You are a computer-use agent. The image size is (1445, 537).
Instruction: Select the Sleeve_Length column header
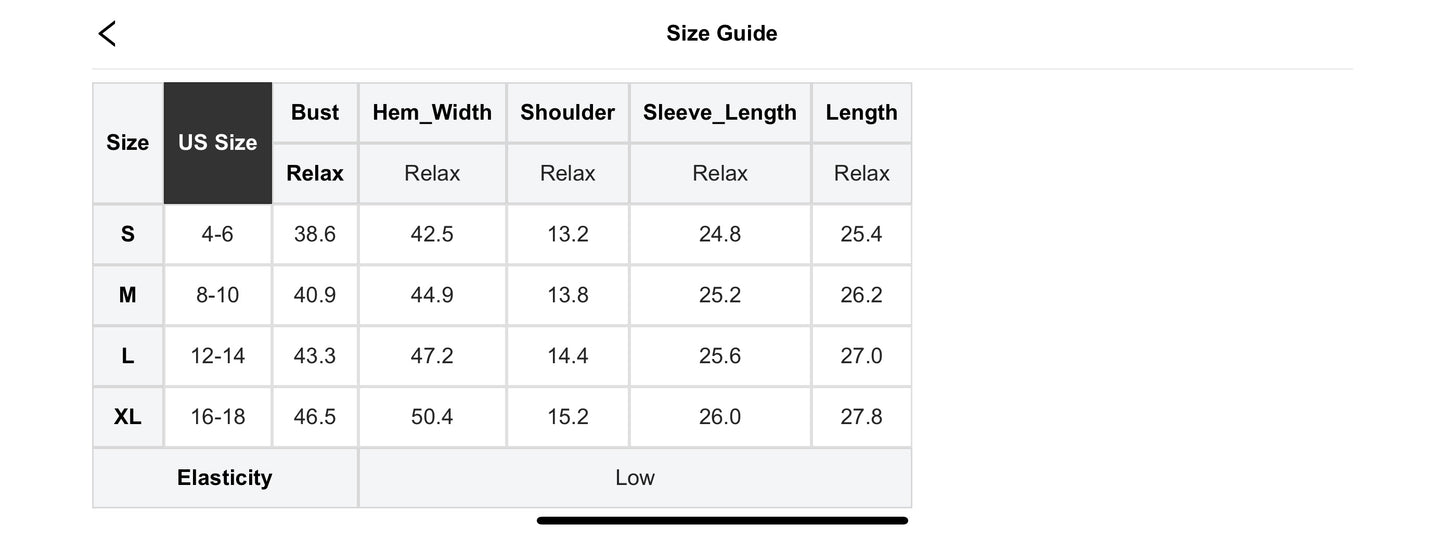click(x=720, y=113)
